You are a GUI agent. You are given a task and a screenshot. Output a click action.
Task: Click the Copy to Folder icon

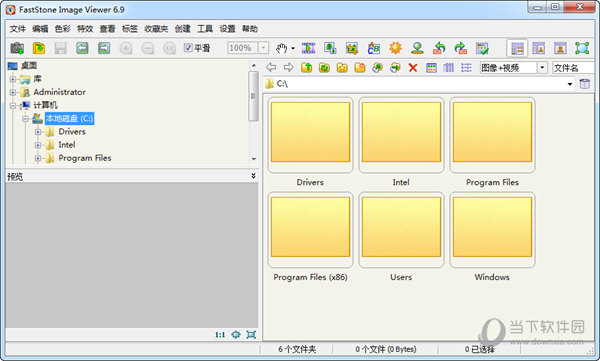coord(377,68)
